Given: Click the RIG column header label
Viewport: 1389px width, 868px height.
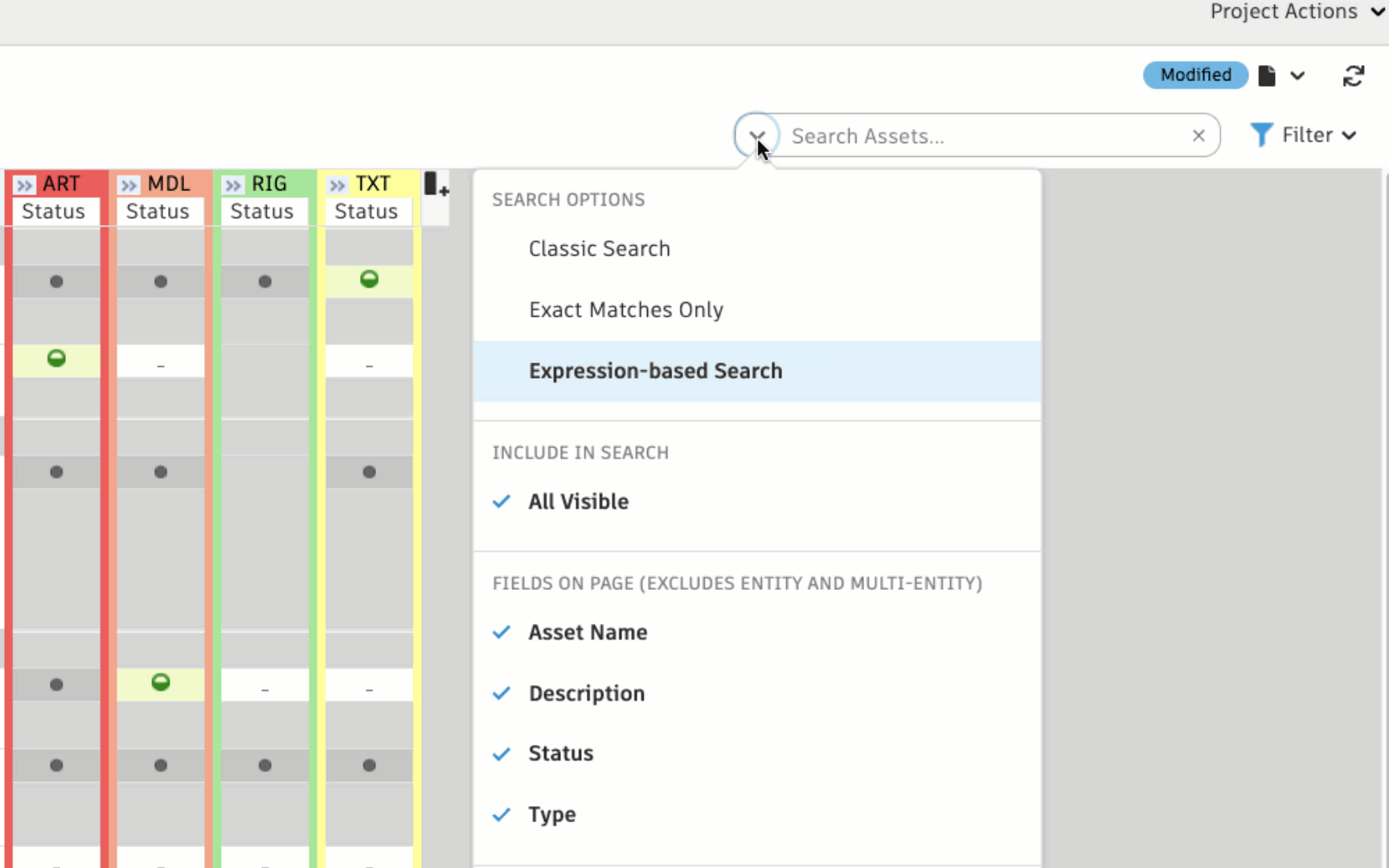Looking at the screenshot, I should point(269,184).
